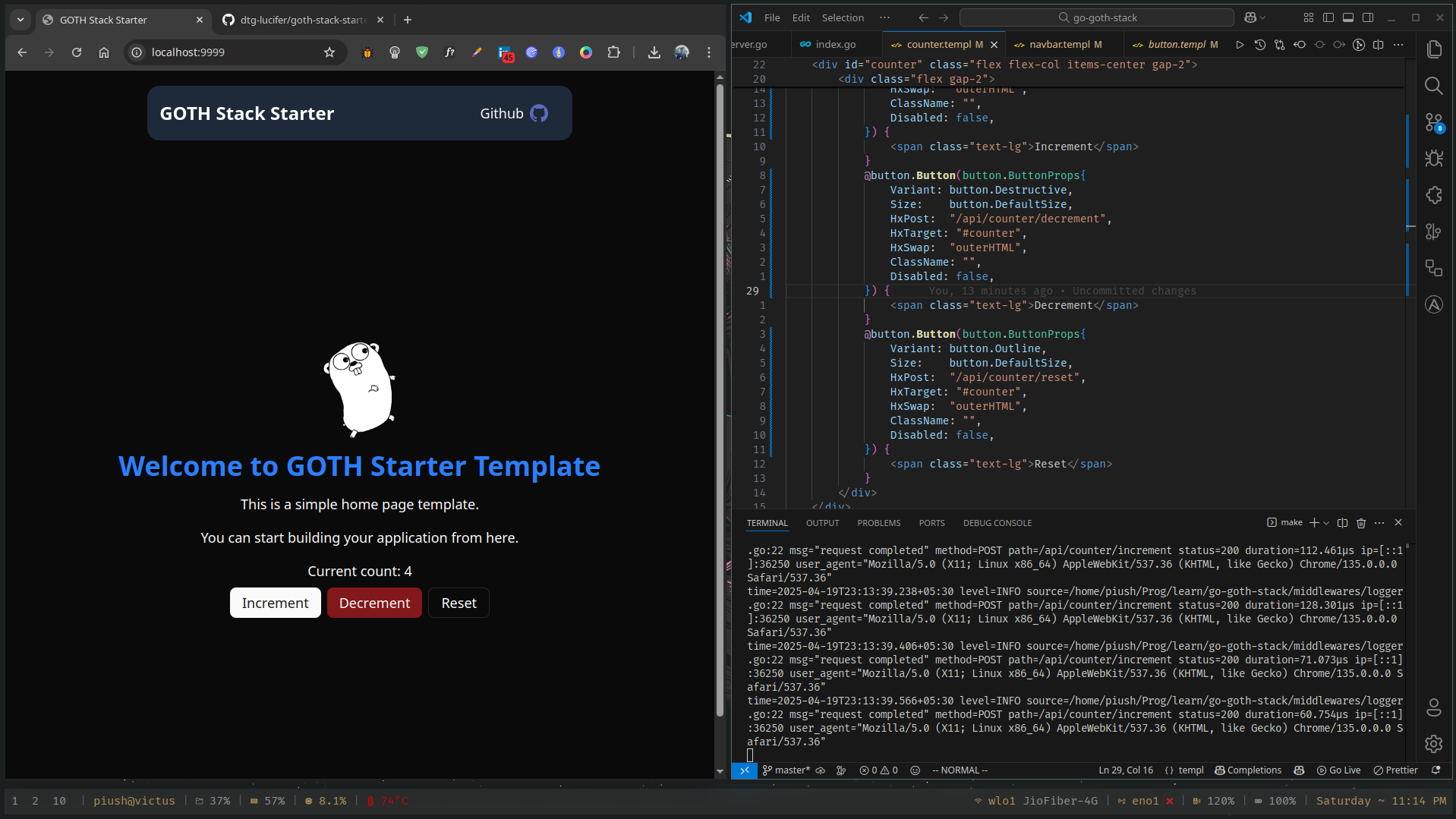Kill the active terminal with the trash icon
The width and height of the screenshot is (1456, 819).
coord(1360,523)
